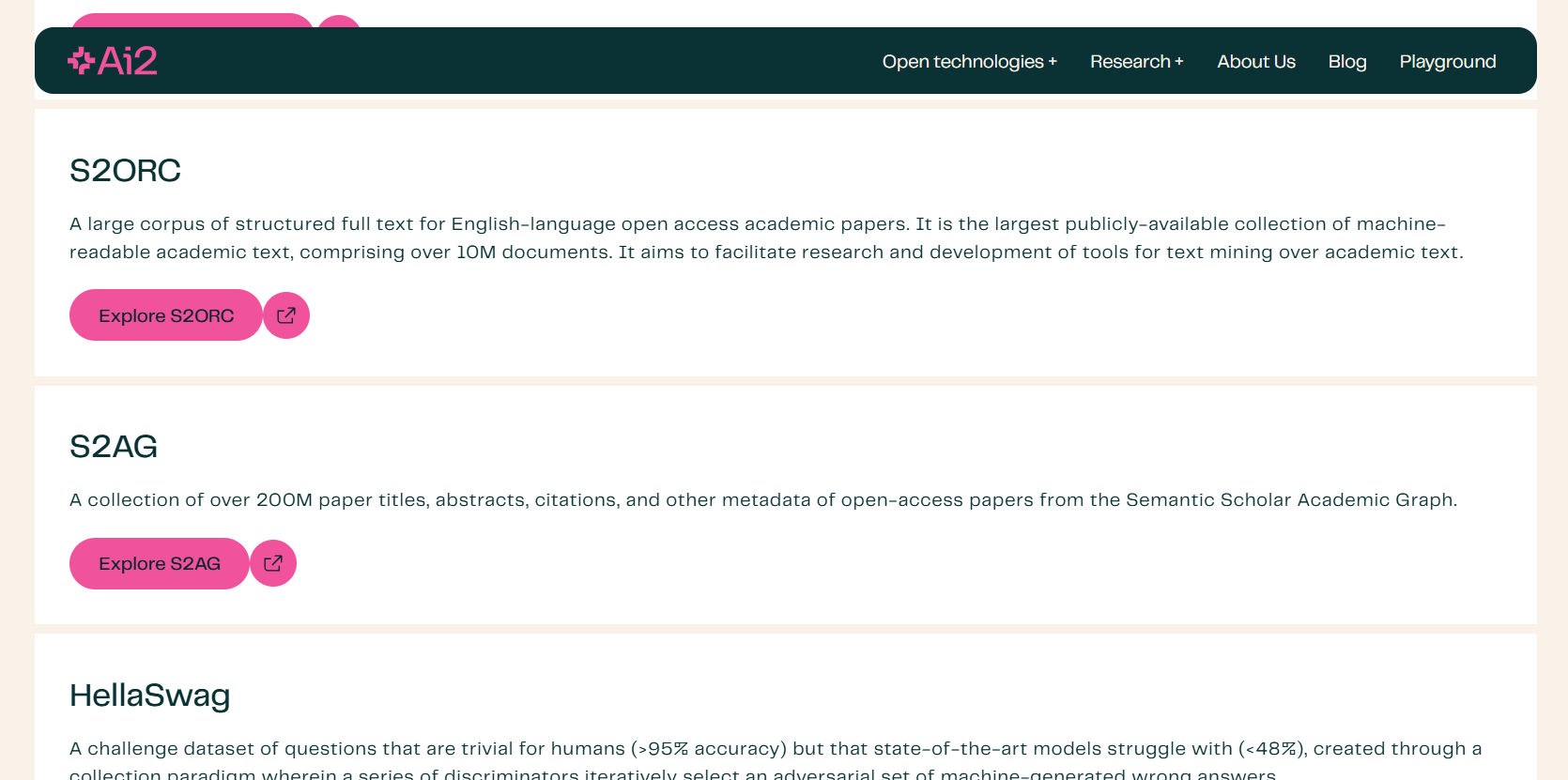Click the Explore S2AG button
Screen dimensions: 1568x780
[160, 563]
